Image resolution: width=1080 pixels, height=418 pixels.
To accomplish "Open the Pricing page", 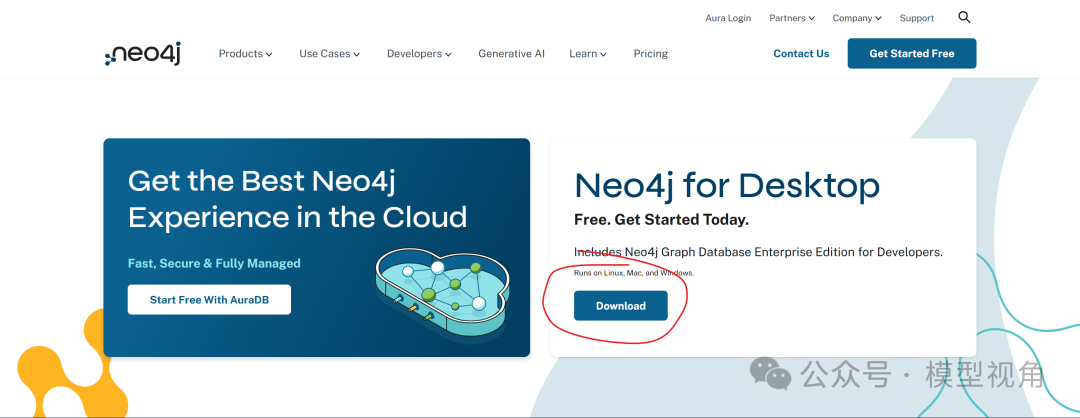I will [650, 54].
